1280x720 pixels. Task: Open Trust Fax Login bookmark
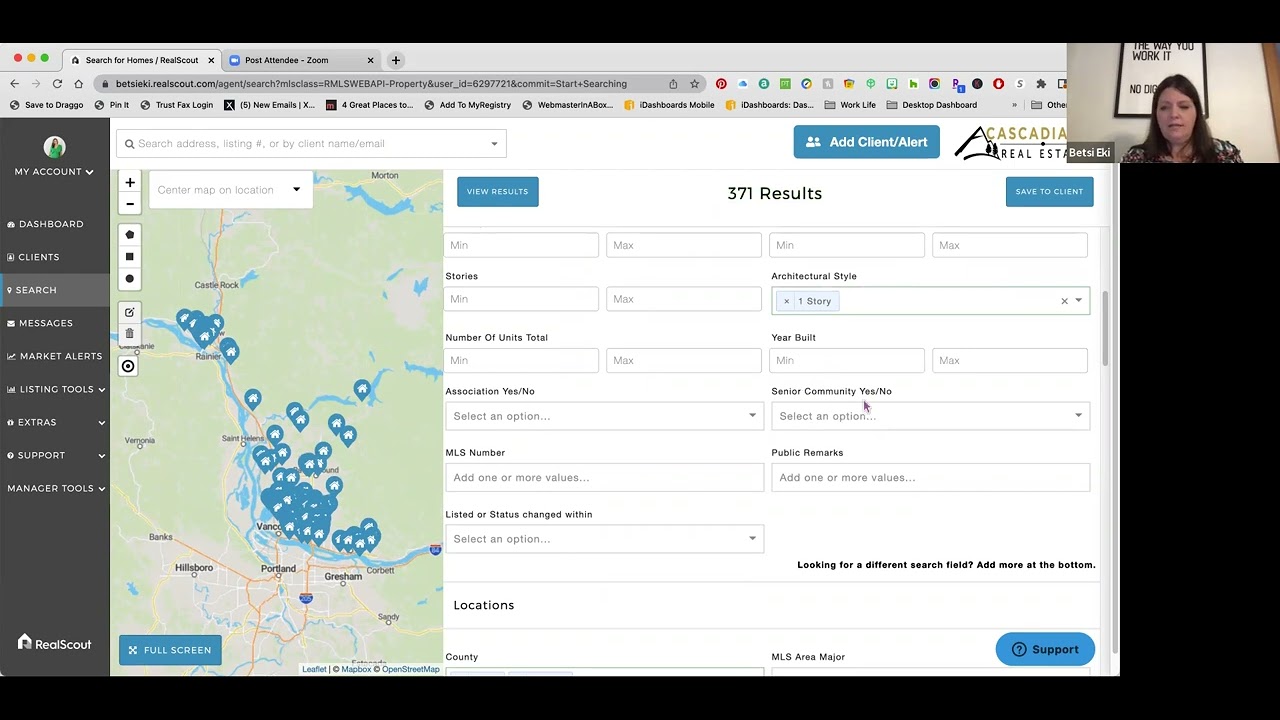(176, 105)
